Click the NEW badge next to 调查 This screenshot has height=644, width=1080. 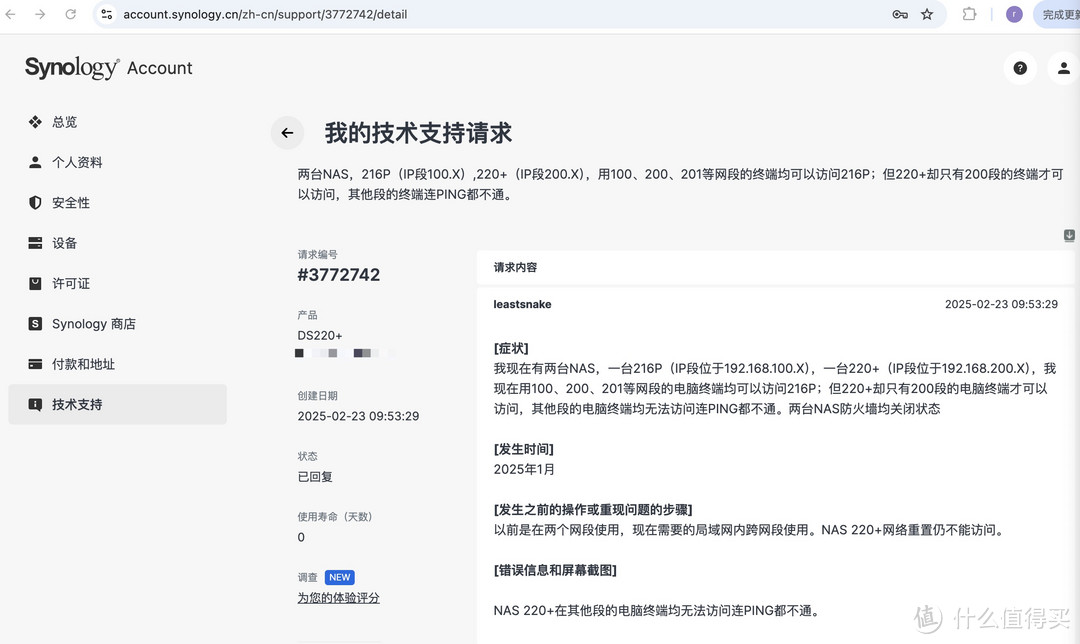340,577
